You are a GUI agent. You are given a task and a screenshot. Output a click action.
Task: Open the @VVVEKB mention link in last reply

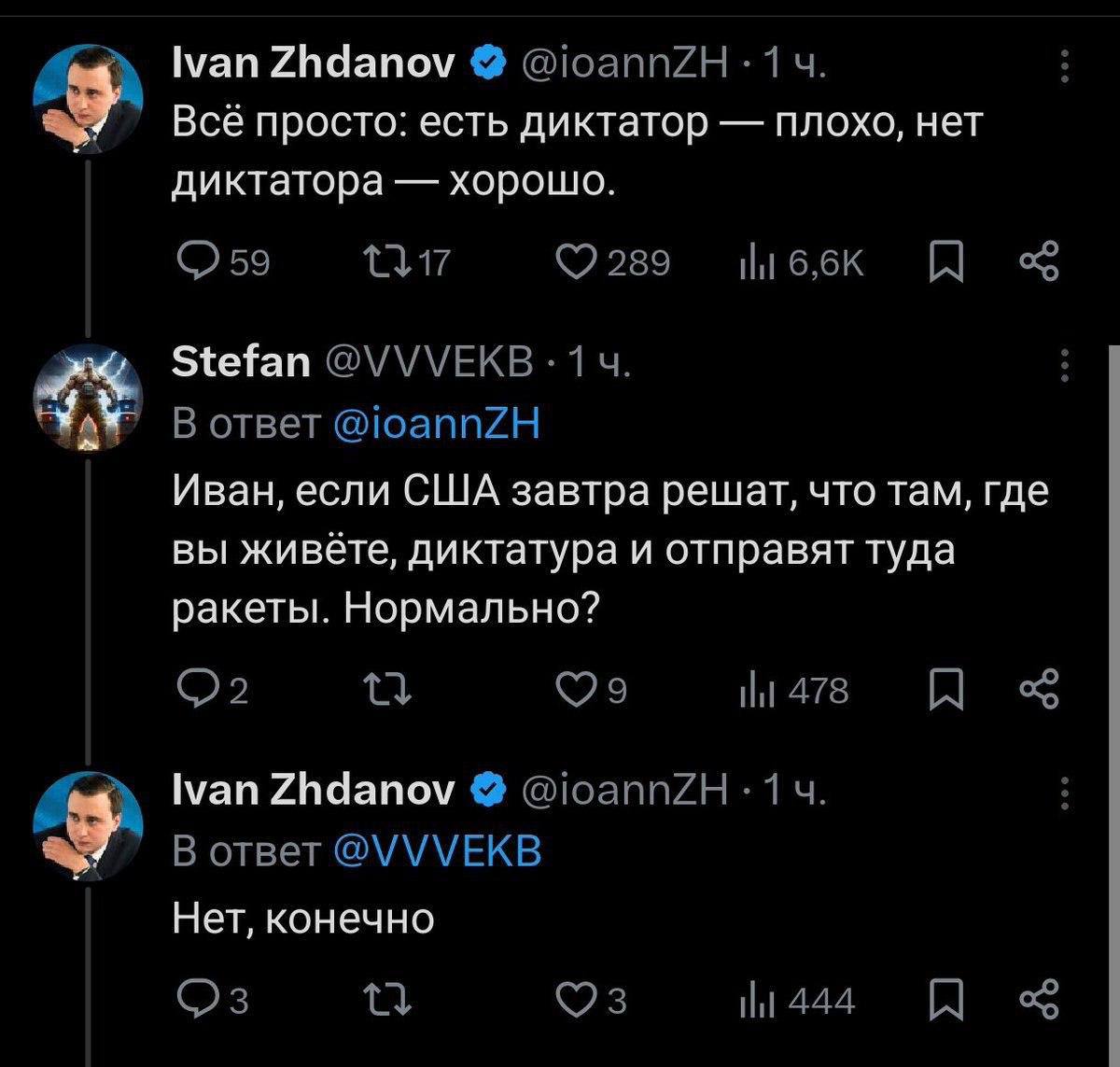tap(437, 849)
